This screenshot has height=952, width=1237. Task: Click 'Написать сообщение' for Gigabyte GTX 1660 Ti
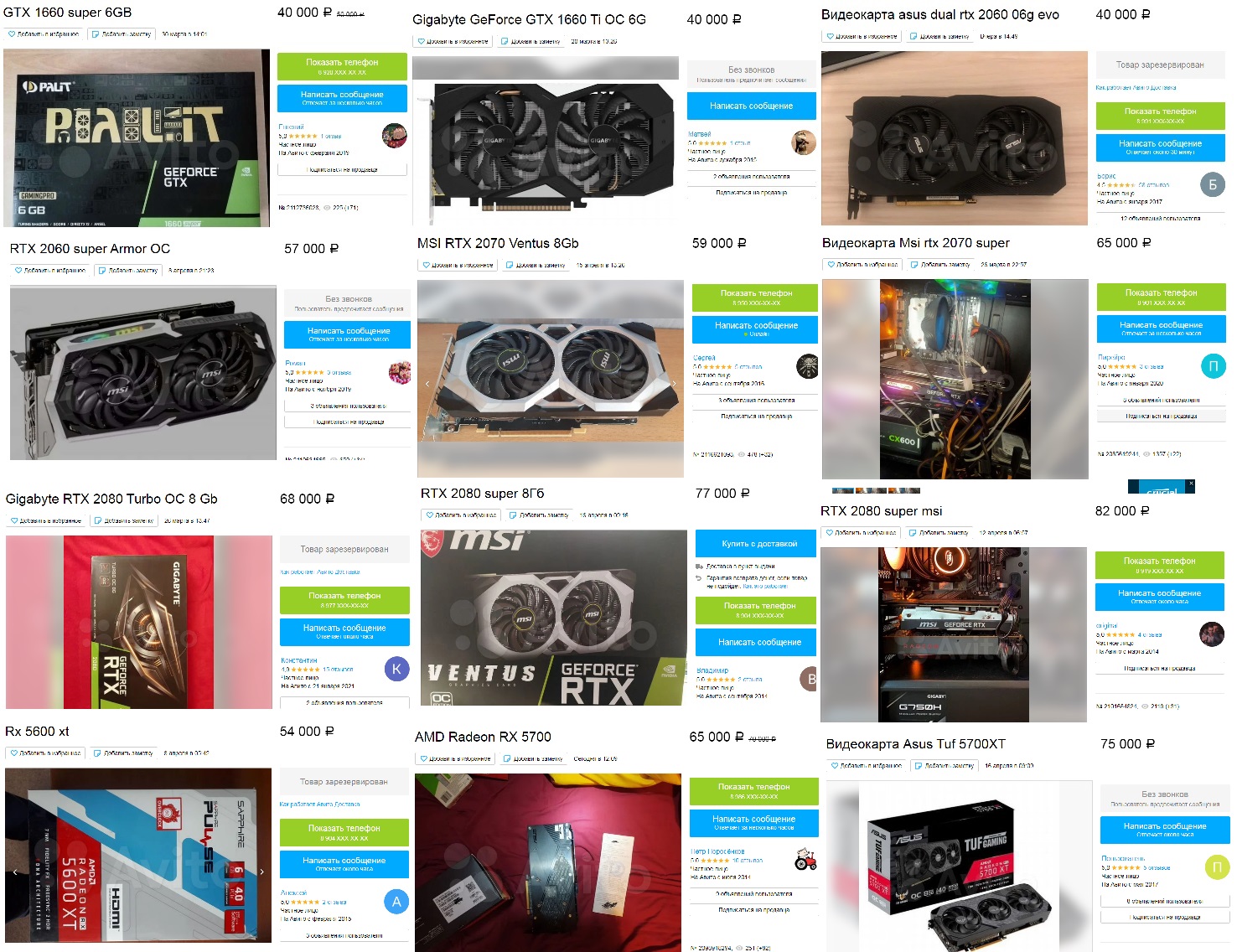(751, 106)
